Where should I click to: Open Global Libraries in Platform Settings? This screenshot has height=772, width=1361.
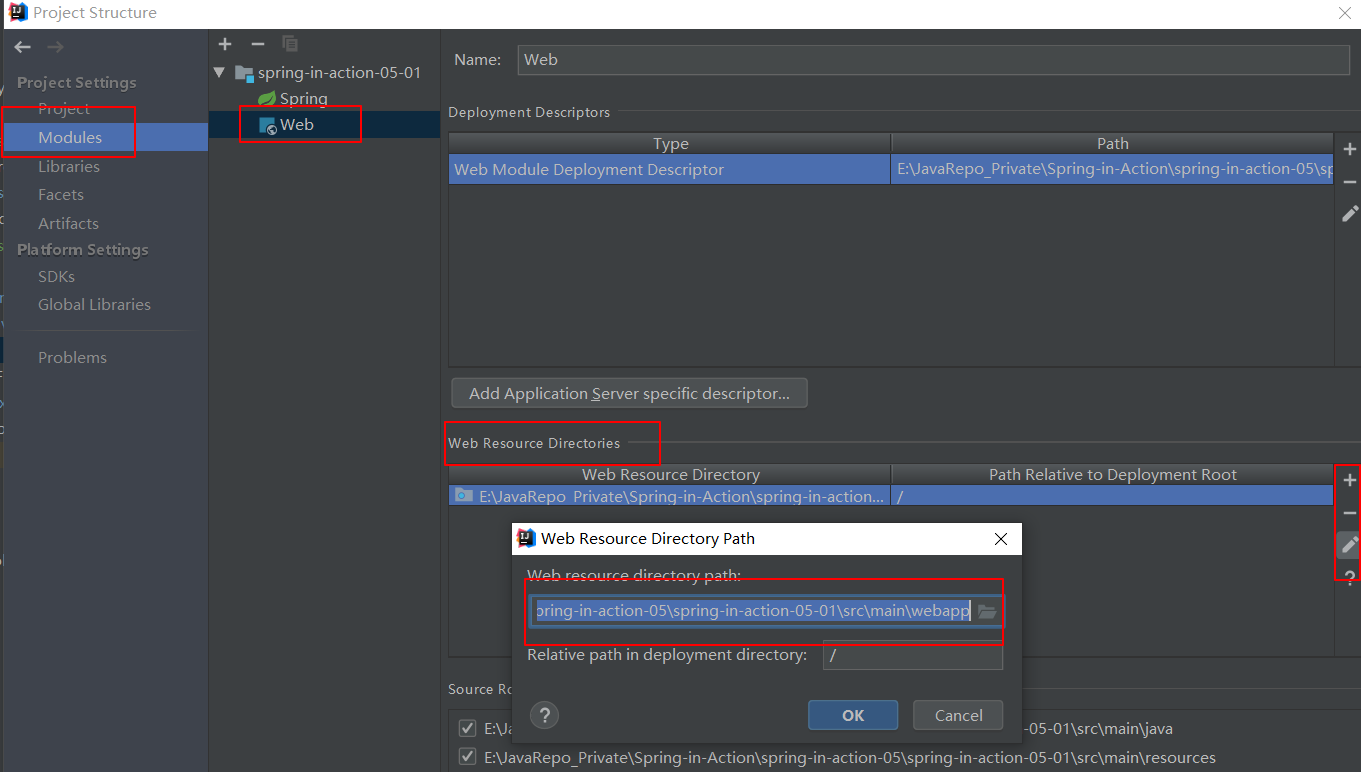tap(94, 304)
